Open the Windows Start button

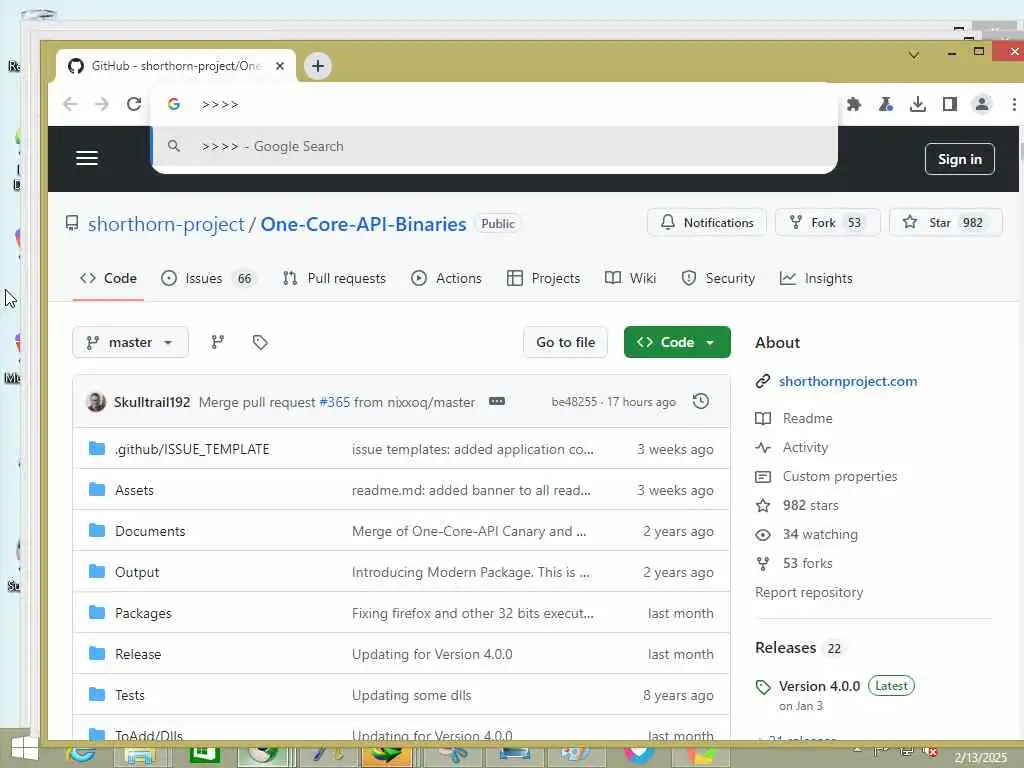[24, 749]
